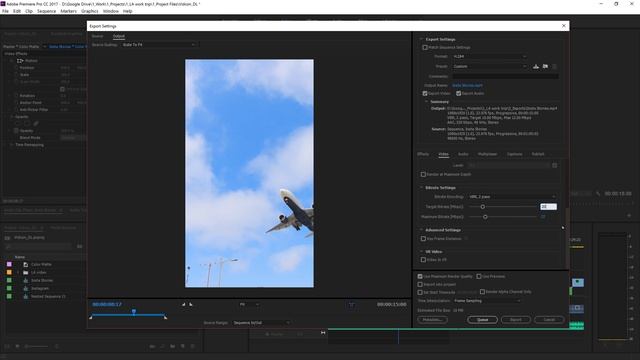Switch to the Captions tab
The image size is (640, 360).
514,154
